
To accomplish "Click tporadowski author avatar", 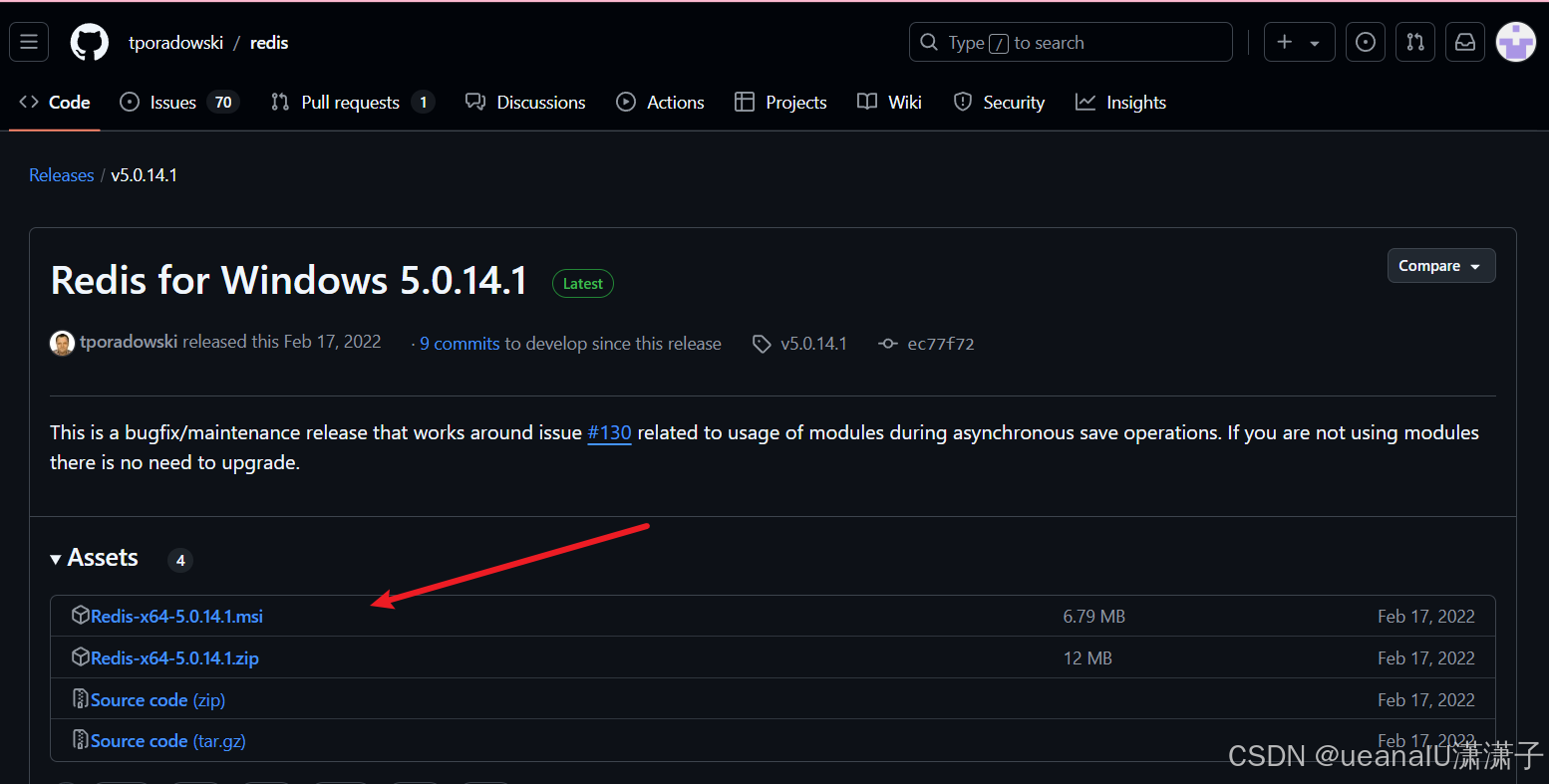I will pyautogui.click(x=62, y=343).
